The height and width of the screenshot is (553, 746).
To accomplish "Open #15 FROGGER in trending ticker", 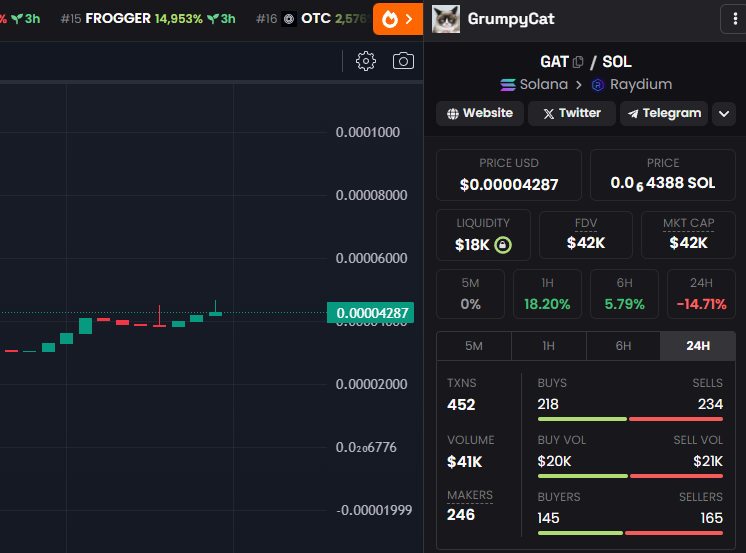I will pos(148,19).
